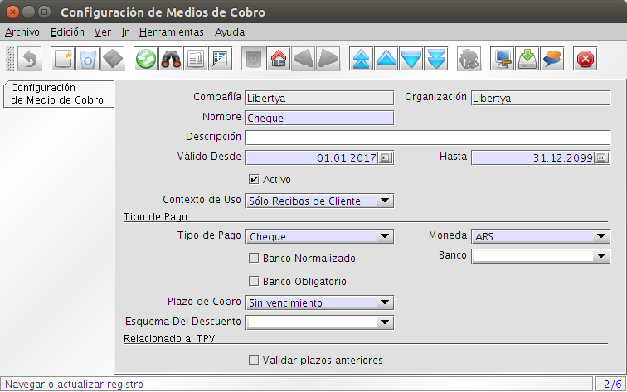Click the delete record trash icon
Viewport: 627px width, 392px height.
[88, 59]
